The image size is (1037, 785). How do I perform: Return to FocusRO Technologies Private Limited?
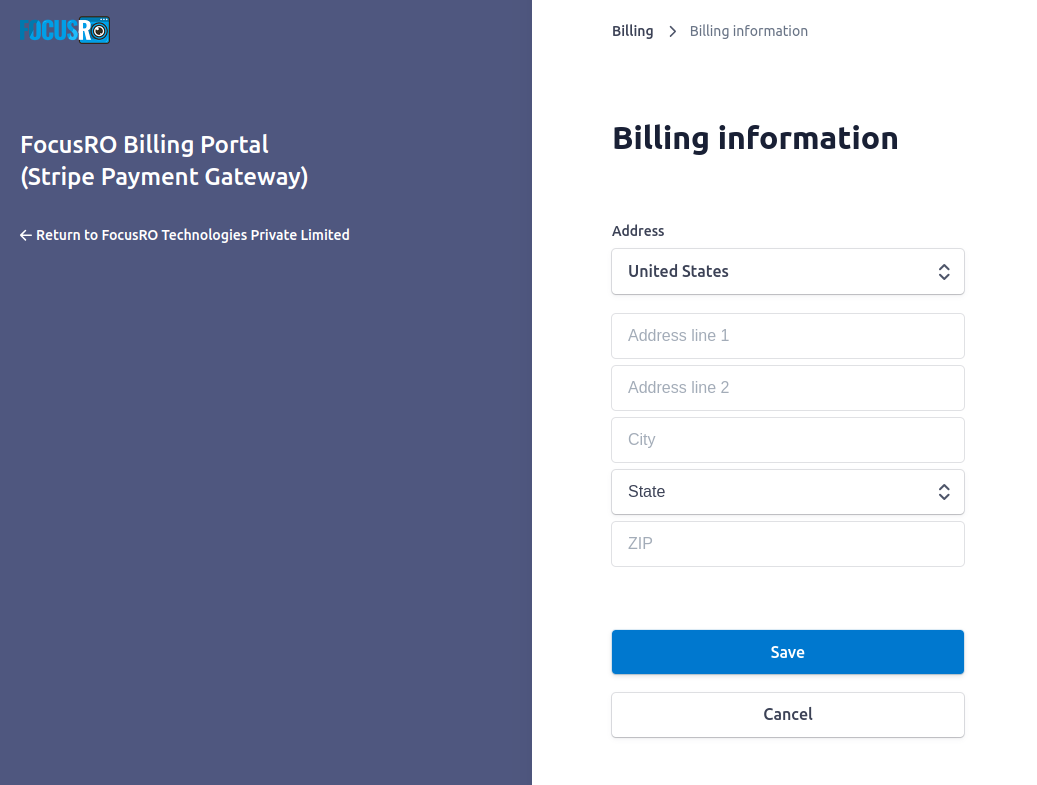pos(185,235)
